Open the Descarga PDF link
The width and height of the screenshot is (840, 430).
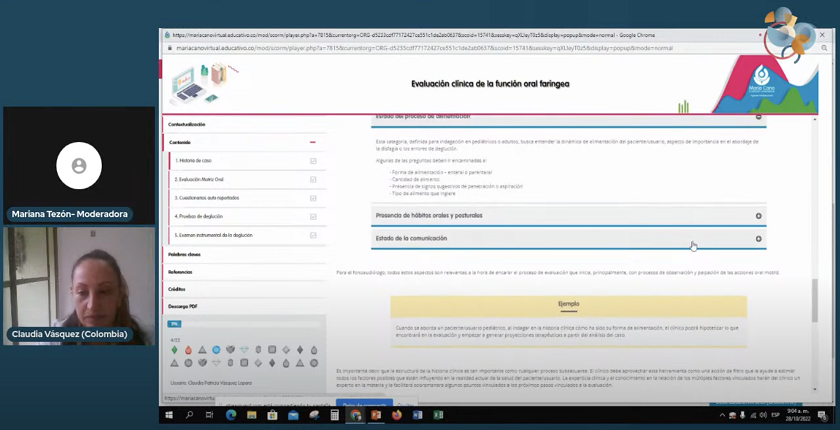pyautogui.click(x=183, y=306)
